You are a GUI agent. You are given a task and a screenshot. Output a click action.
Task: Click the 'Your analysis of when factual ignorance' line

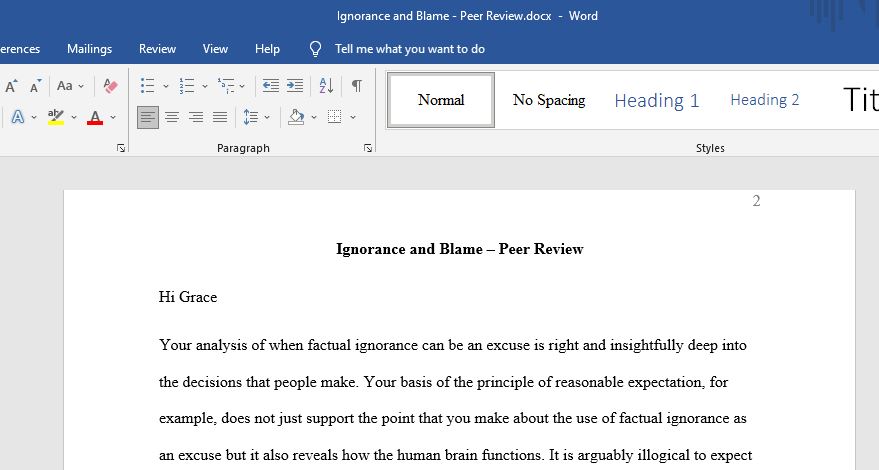[452, 345]
